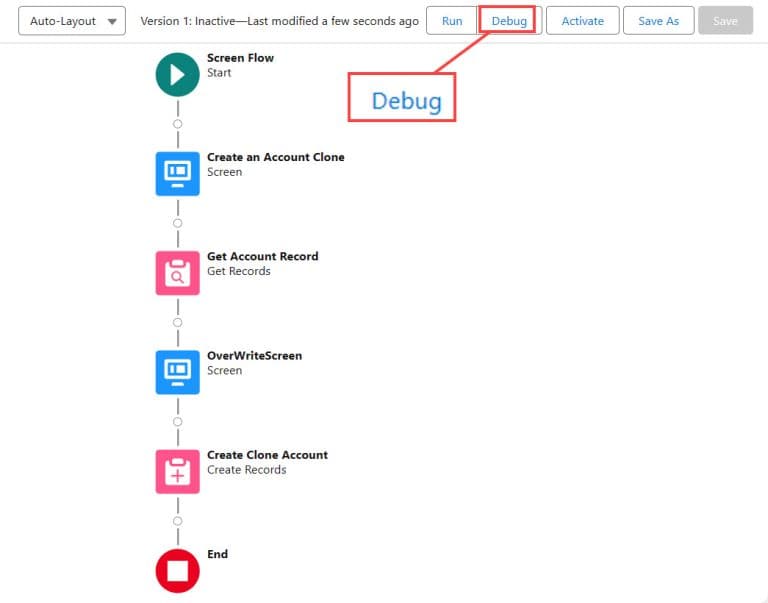This screenshot has width=768, height=603.
Task: Open the Auto-Layout dropdown
Action: (72, 21)
